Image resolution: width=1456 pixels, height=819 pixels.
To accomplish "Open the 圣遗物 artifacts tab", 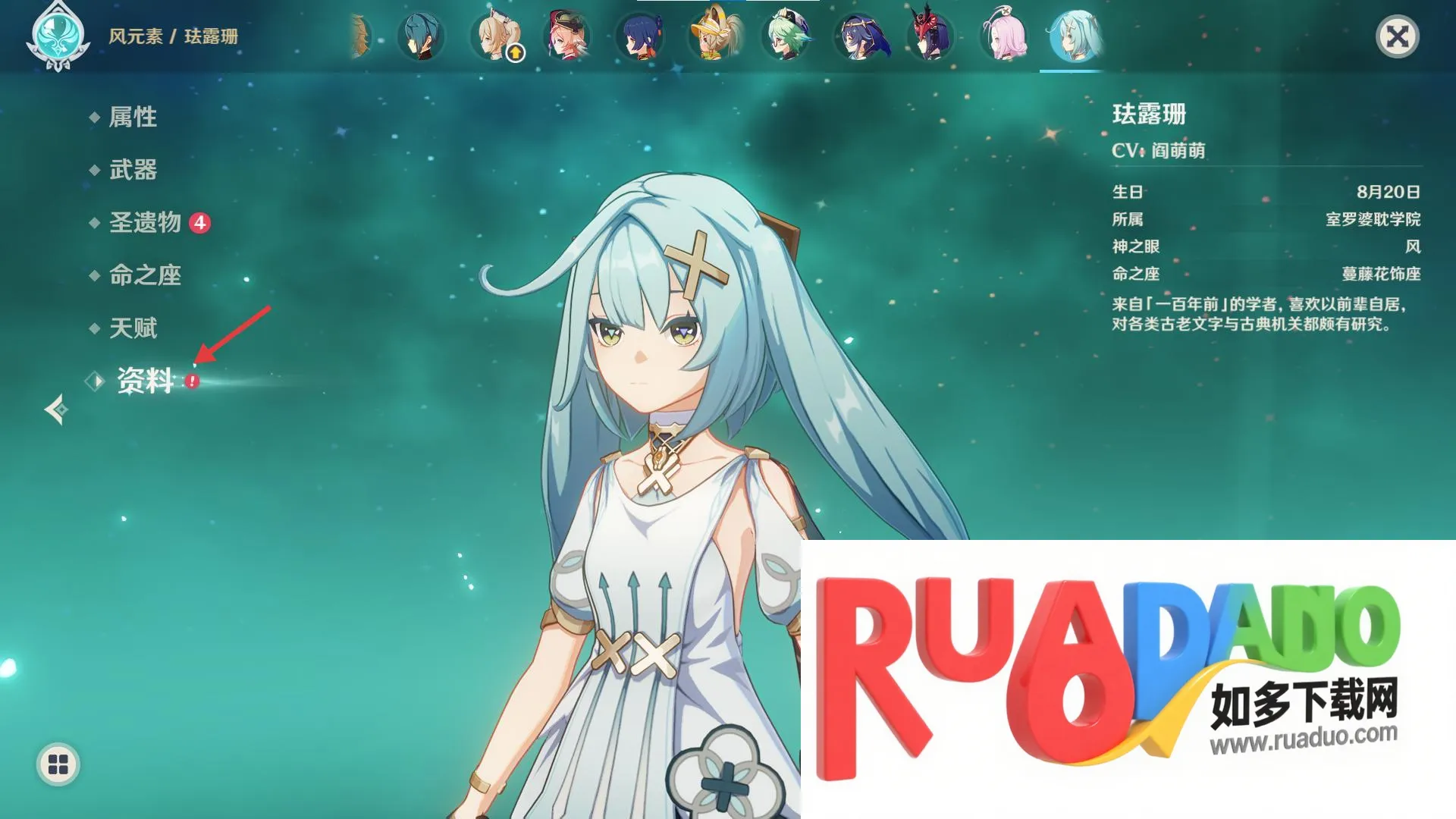I will tap(145, 222).
